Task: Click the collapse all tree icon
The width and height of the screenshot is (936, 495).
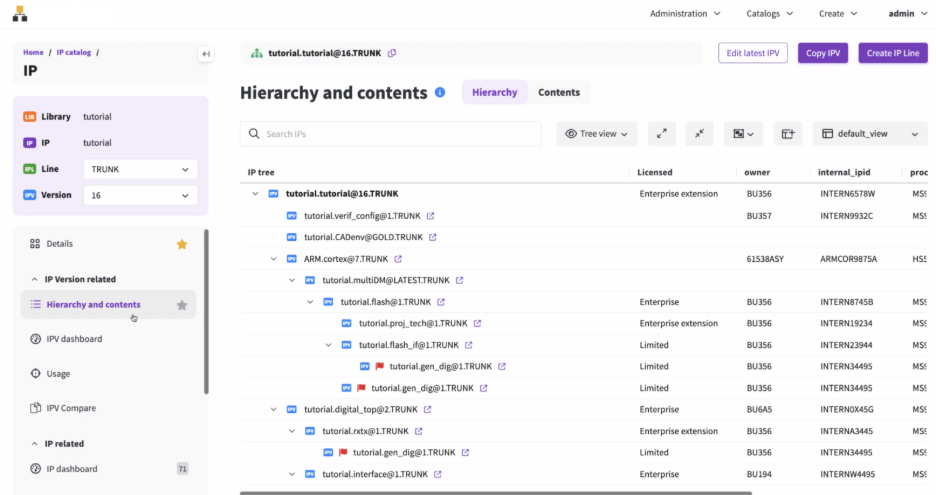Action: click(x=701, y=134)
